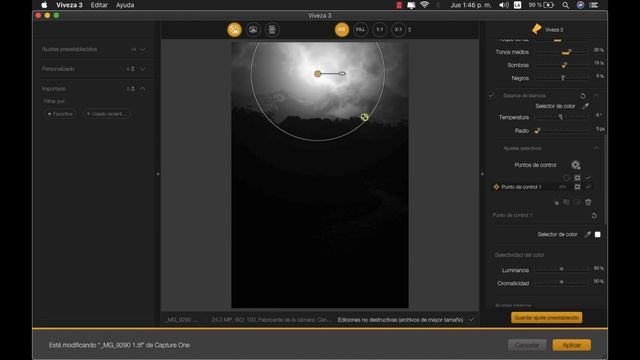This screenshot has width=640, height=360.
Task: Click Aplicar button
Action: pyautogui.click(x=571, y=345)
